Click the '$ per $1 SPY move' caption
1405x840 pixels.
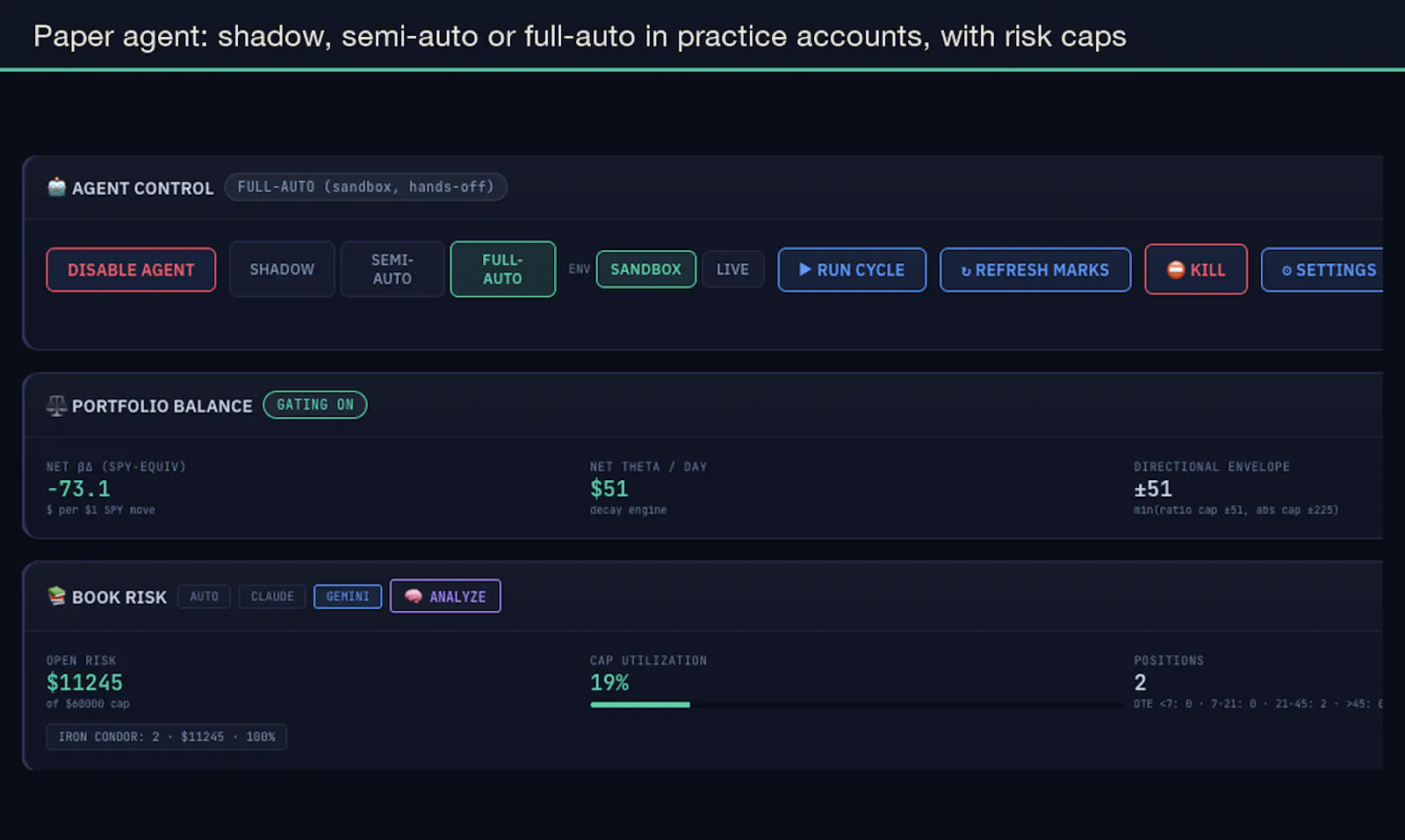(101, 510)
